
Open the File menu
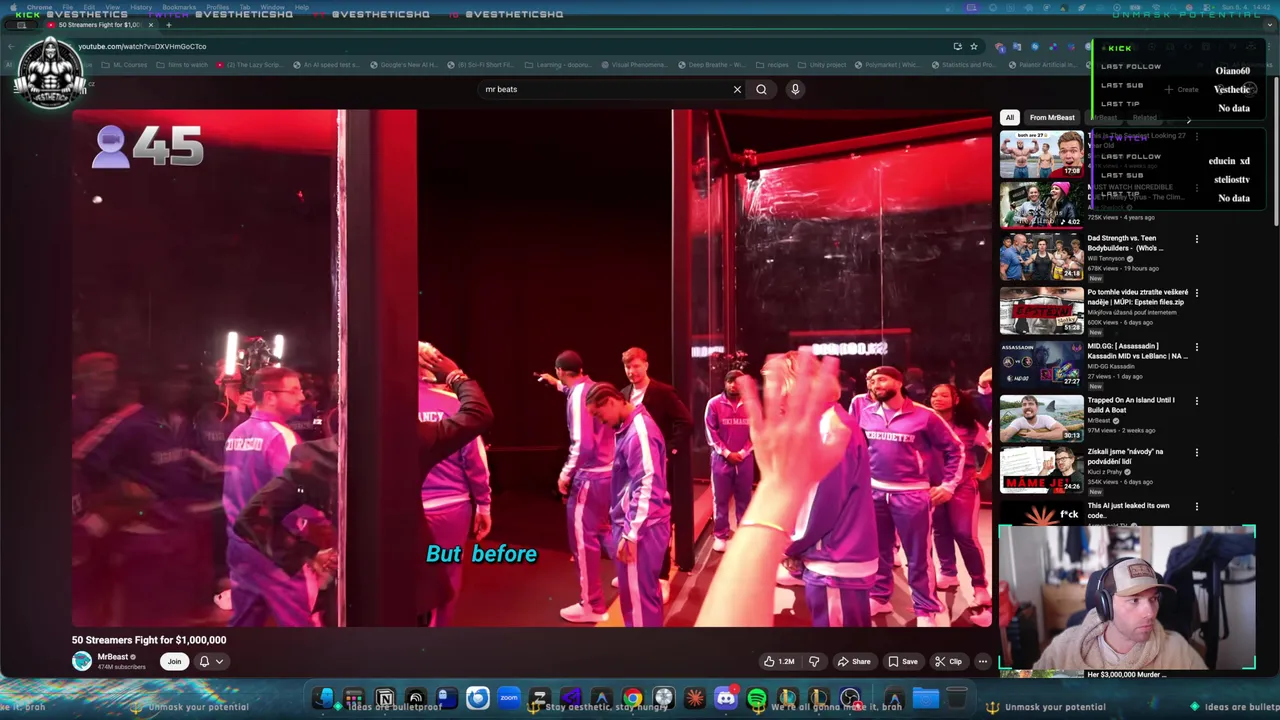[67, 7]
